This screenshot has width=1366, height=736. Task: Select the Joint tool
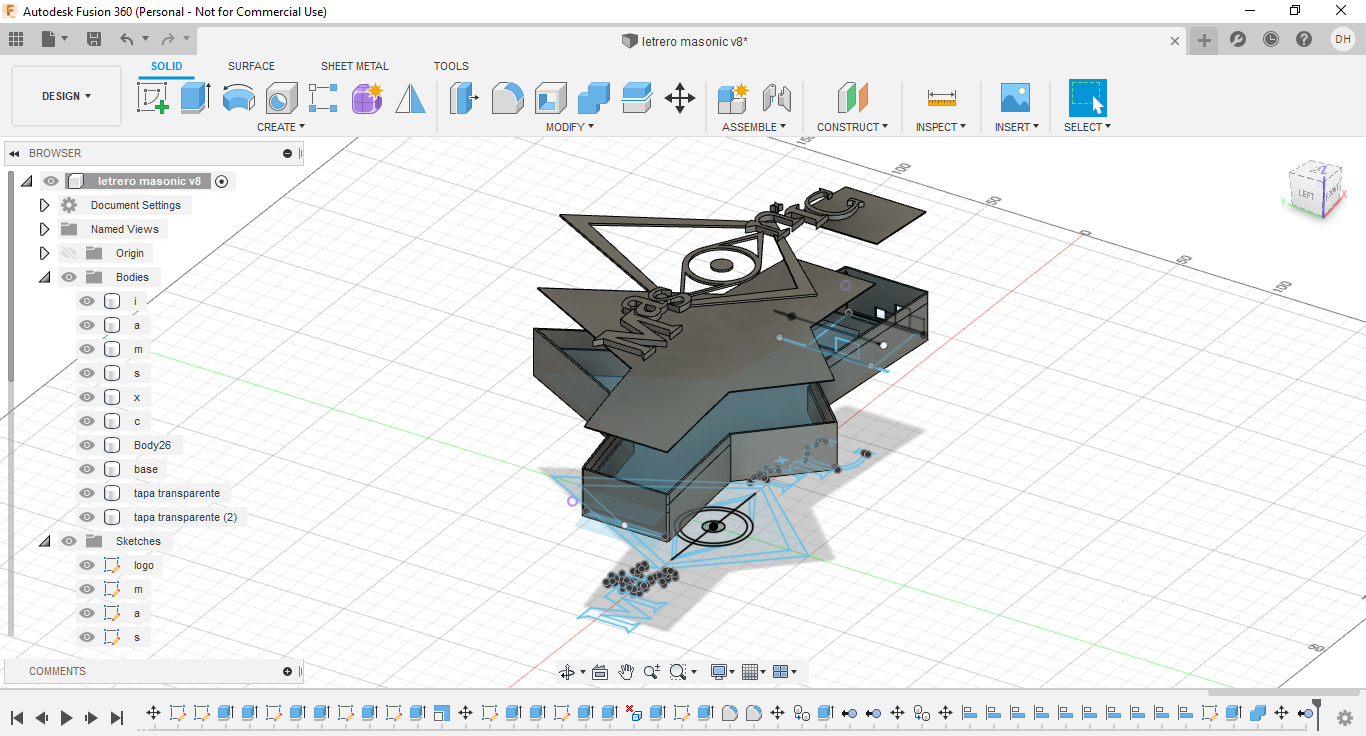pos(776,98)
